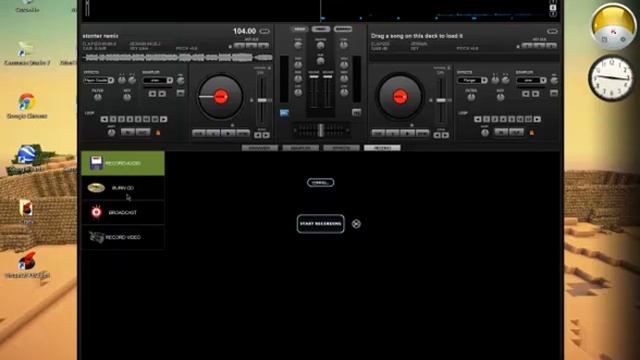Enable right deck PFL headphone cue
This screenshot has width=640, height=360.
click(356, 113)
